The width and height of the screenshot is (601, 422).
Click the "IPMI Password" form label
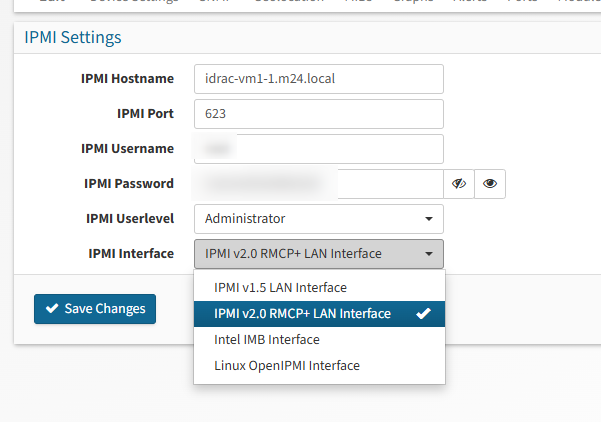click(x=129, y=184)
